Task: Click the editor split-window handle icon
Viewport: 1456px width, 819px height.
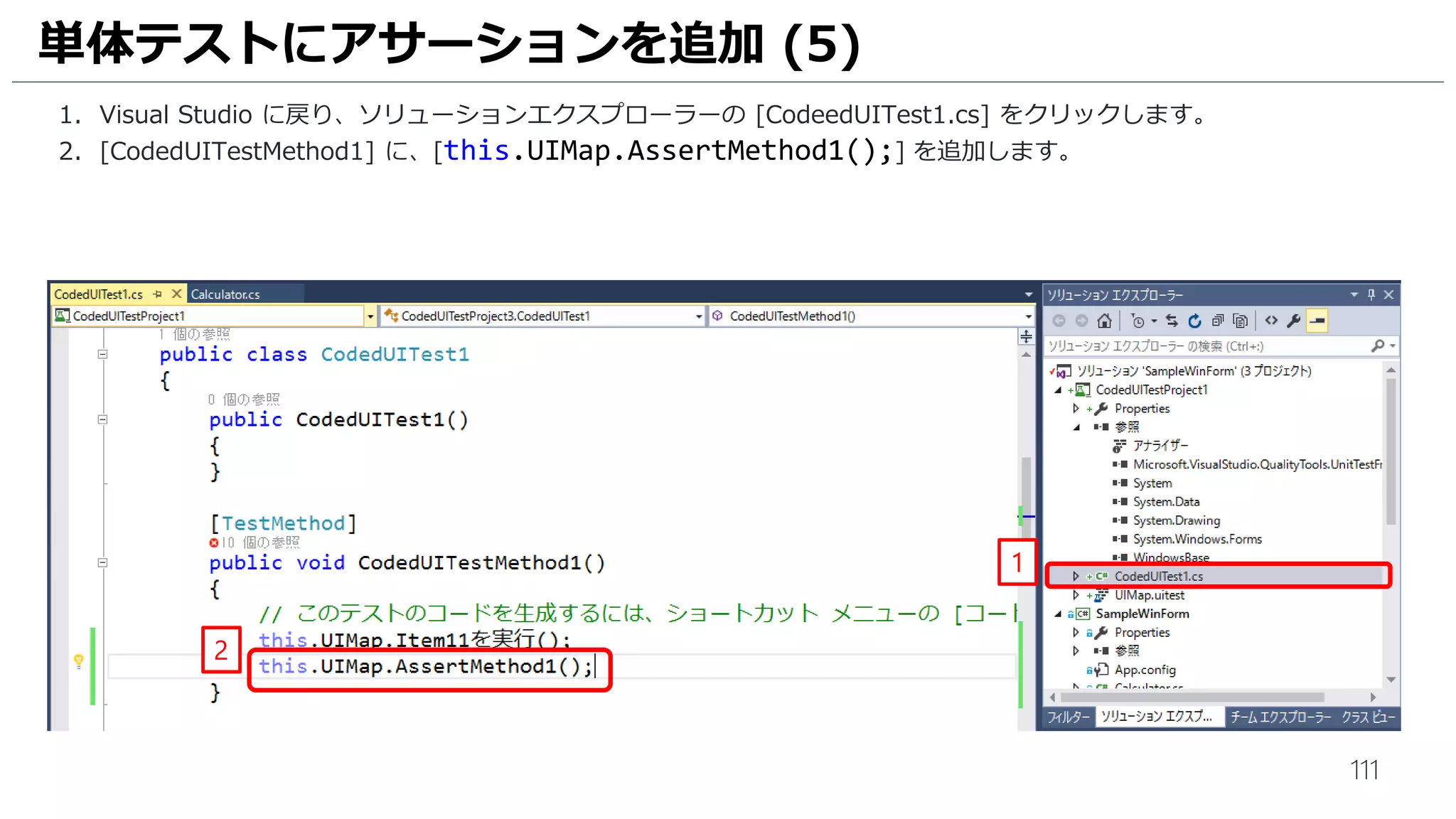Action: [1026, 336]
